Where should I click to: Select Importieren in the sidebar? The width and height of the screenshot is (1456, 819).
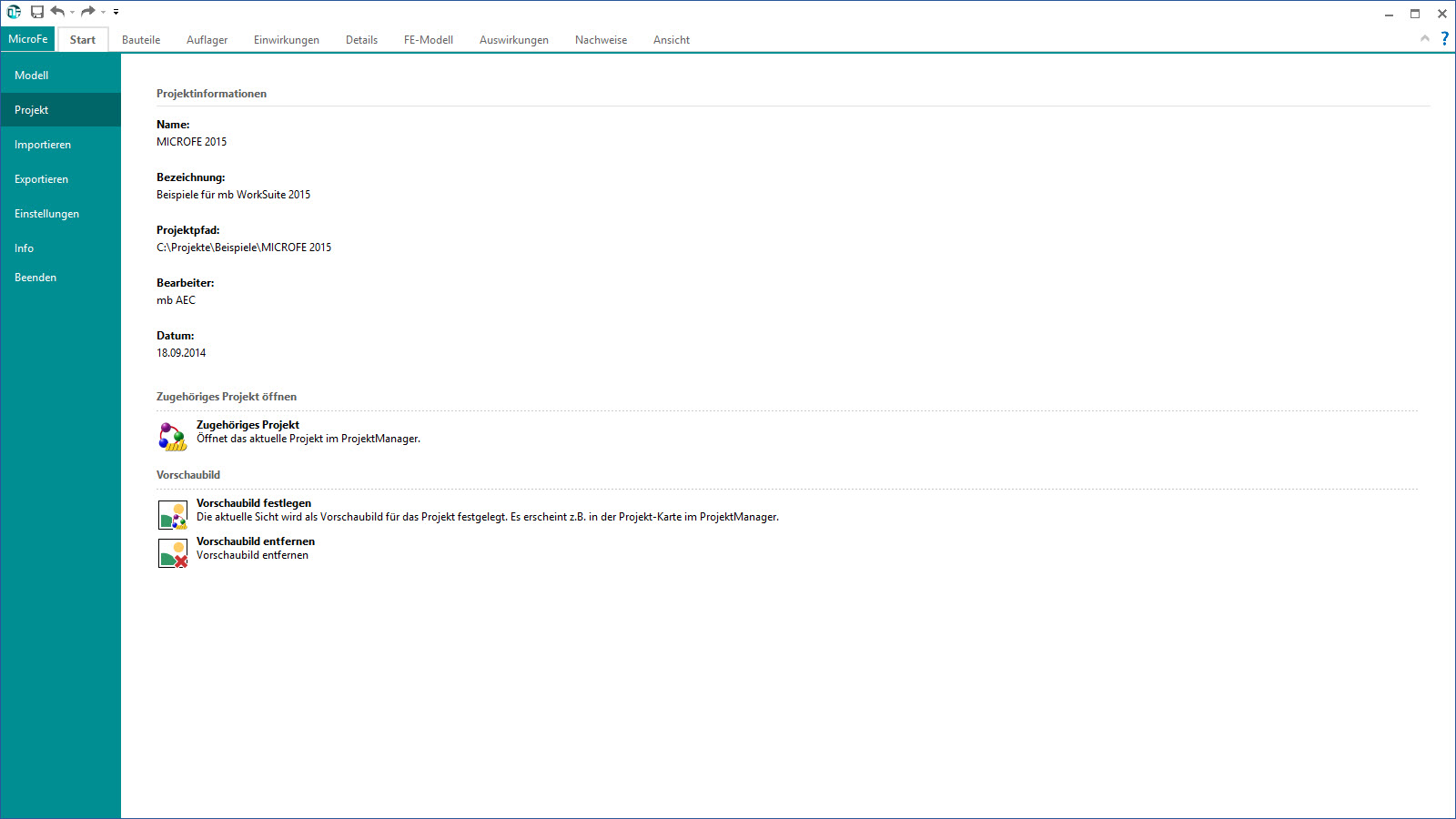[61, 145]
